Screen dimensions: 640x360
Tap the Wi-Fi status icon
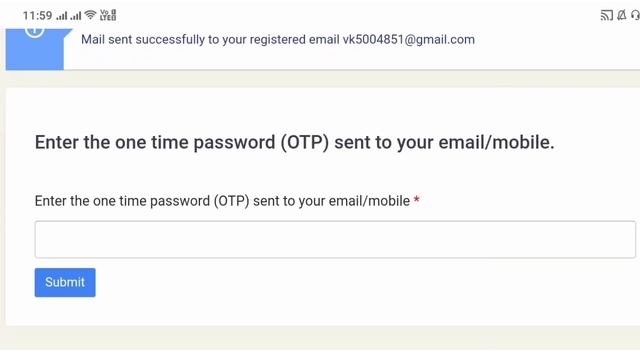(90, 15)
